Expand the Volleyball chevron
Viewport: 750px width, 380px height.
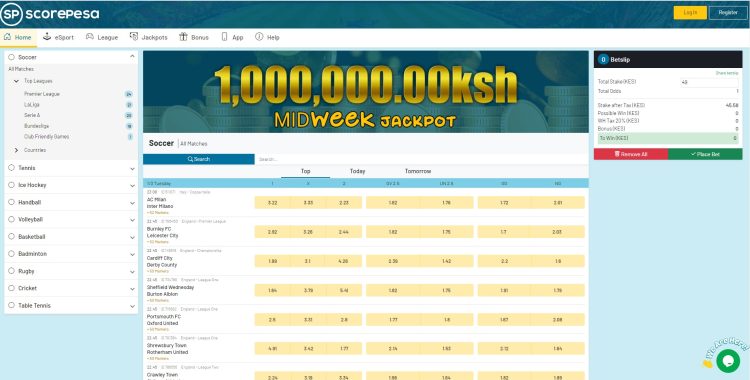(x=132, y=220)
